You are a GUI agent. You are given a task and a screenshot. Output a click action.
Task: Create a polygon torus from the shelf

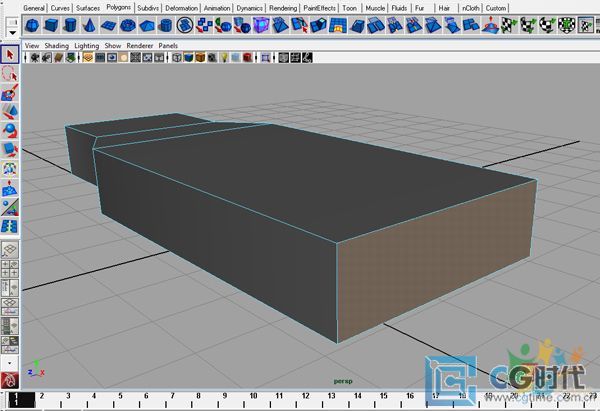point(127,26)
